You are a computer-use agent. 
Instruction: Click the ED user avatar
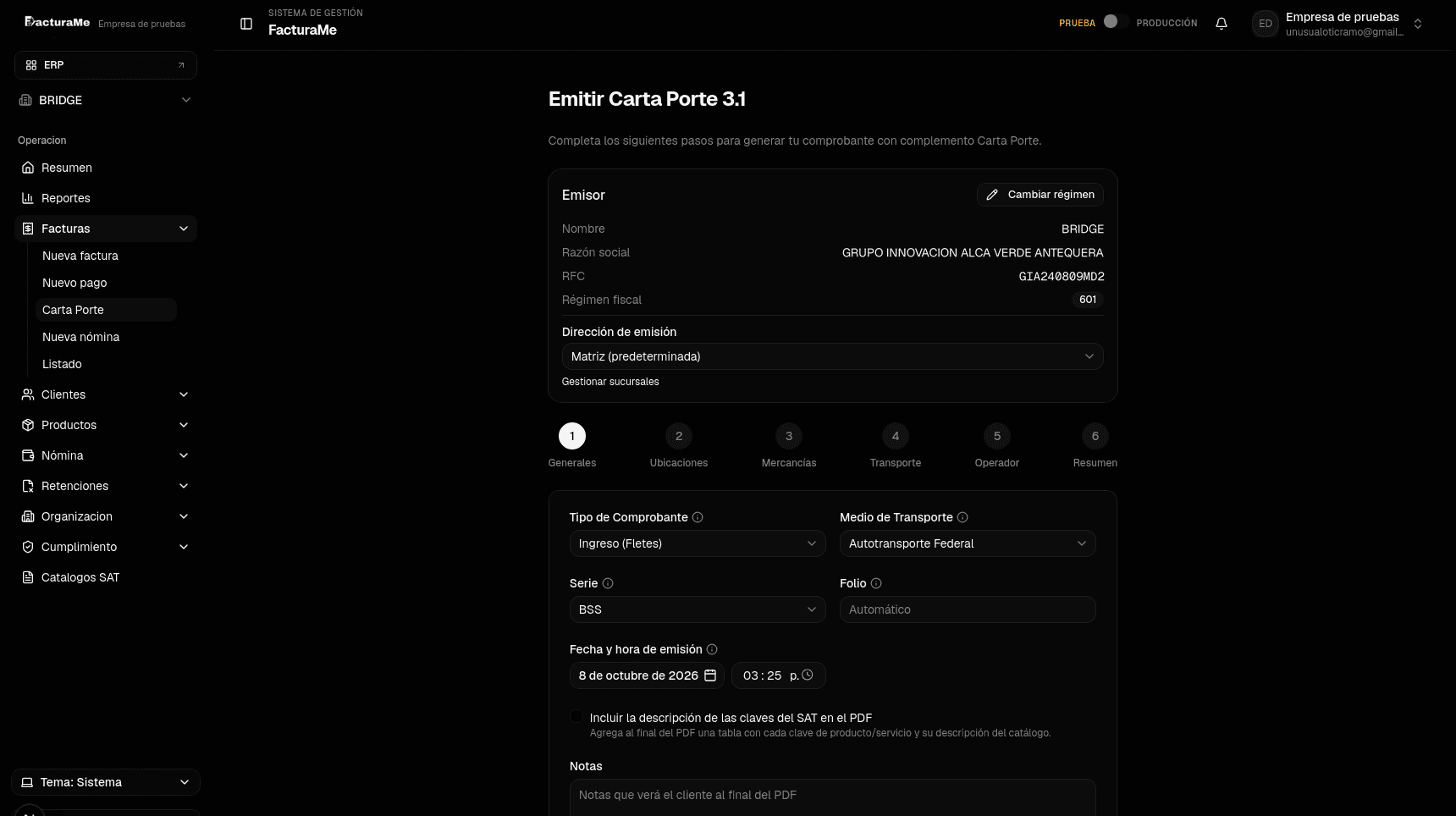1266,24
